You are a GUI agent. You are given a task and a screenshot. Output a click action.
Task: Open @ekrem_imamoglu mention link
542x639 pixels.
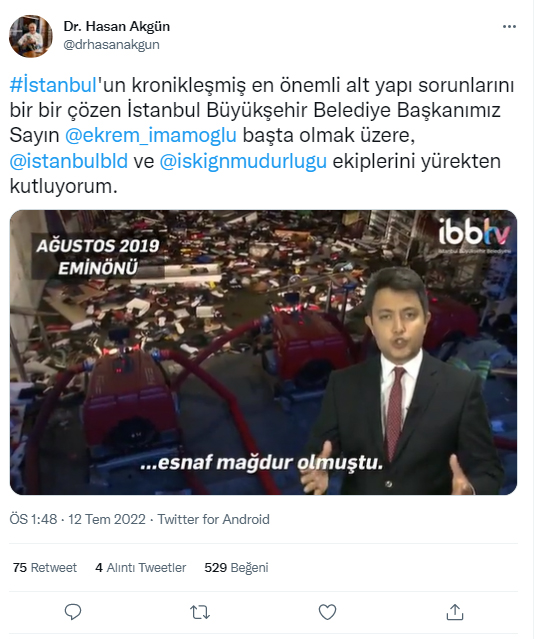pyautogui.click(x=151, y=135)
